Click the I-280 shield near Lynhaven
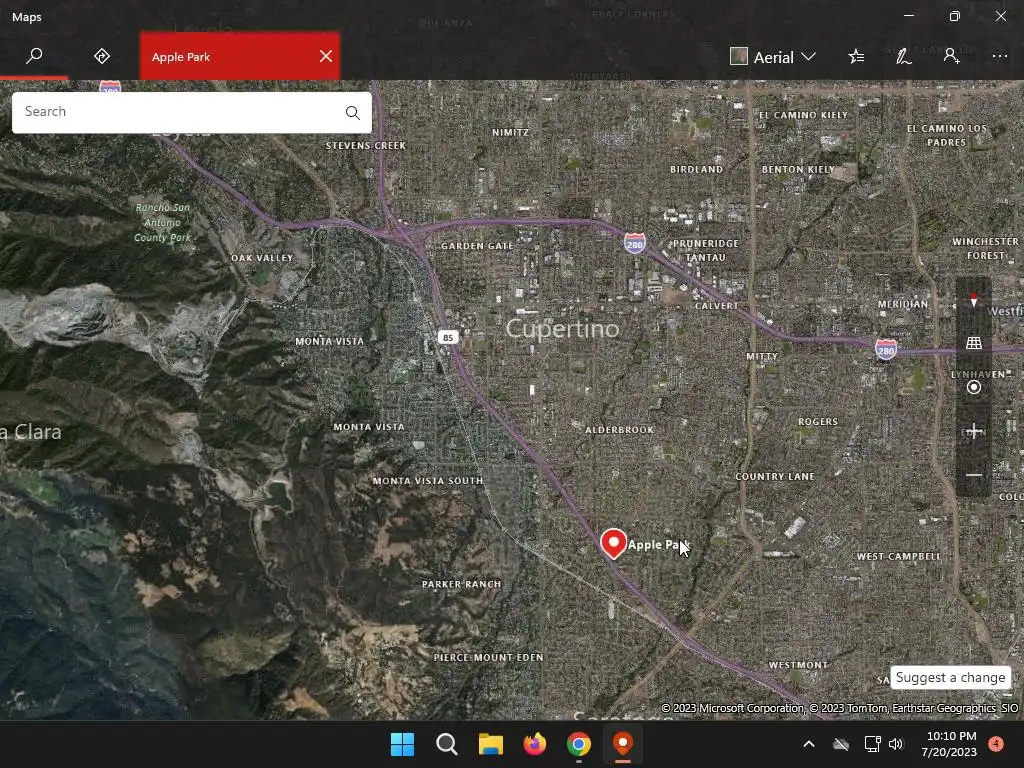 886,349
